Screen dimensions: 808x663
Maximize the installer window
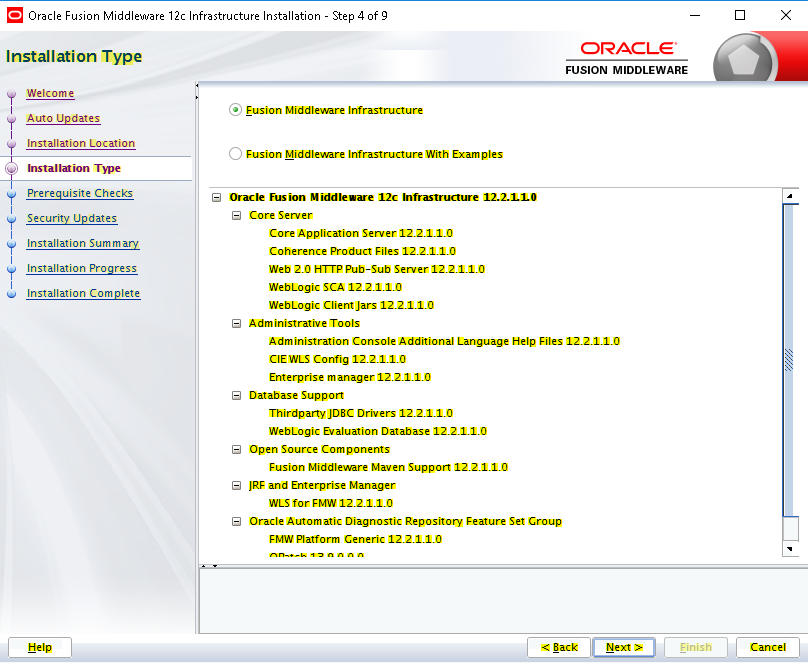(x=740, y=15)
